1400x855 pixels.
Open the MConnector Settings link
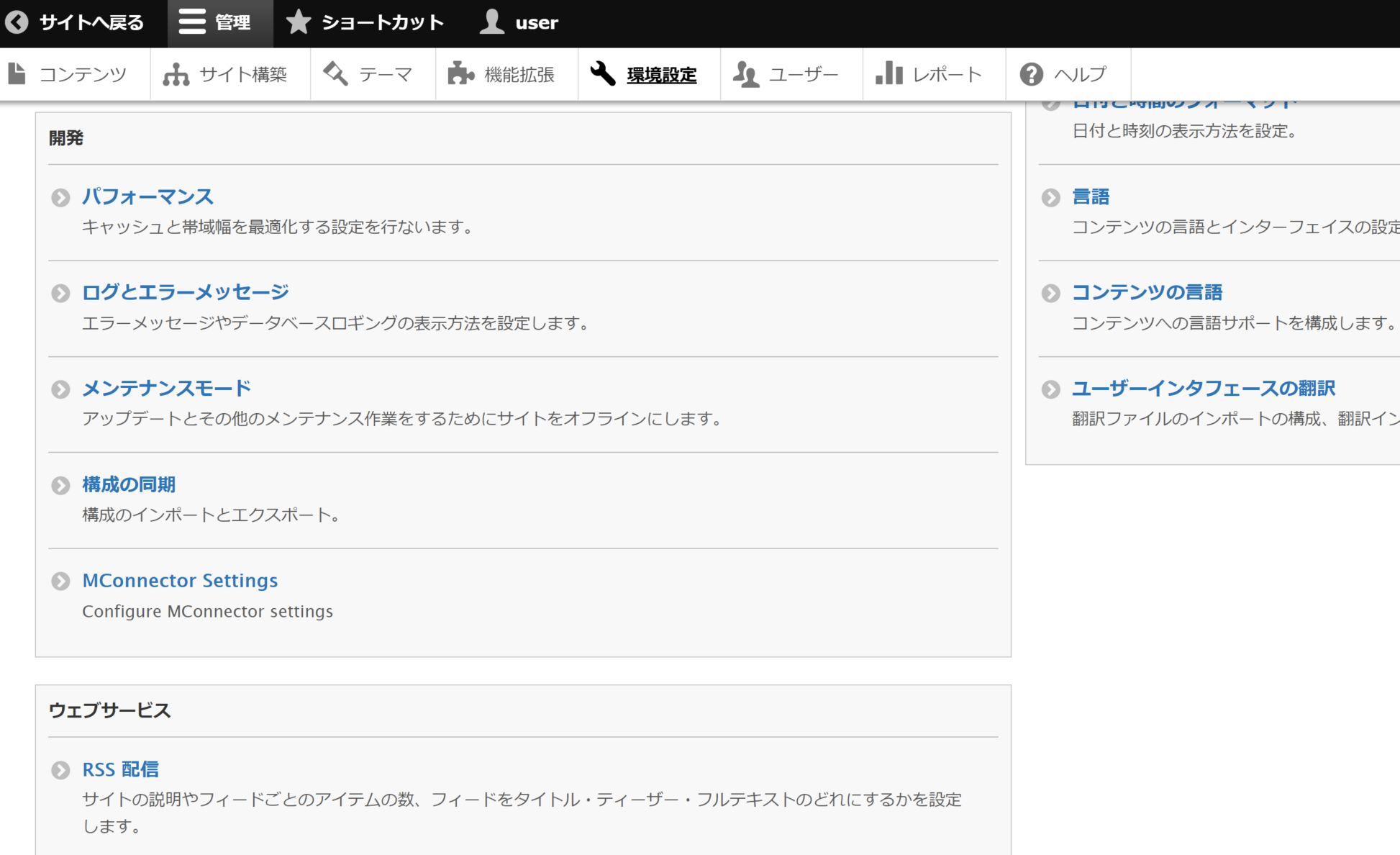tap(180, 580)
